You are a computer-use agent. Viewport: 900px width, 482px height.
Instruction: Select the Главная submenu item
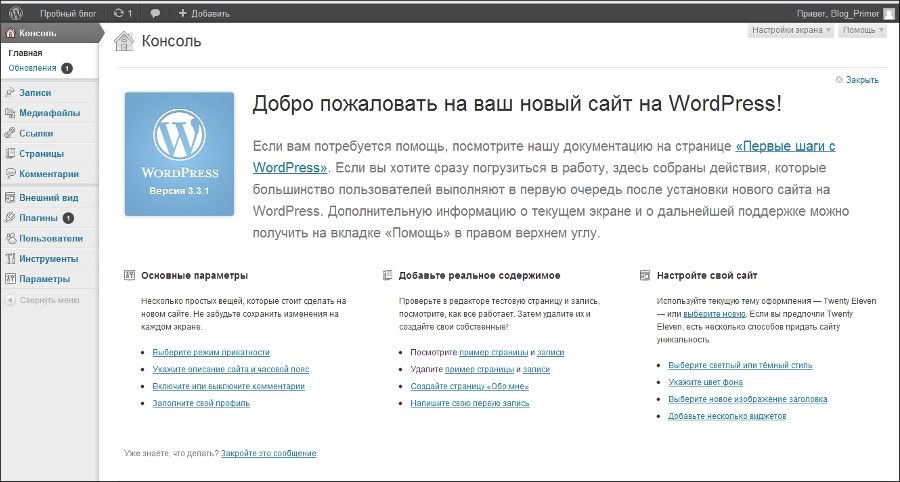pos(25,53)
